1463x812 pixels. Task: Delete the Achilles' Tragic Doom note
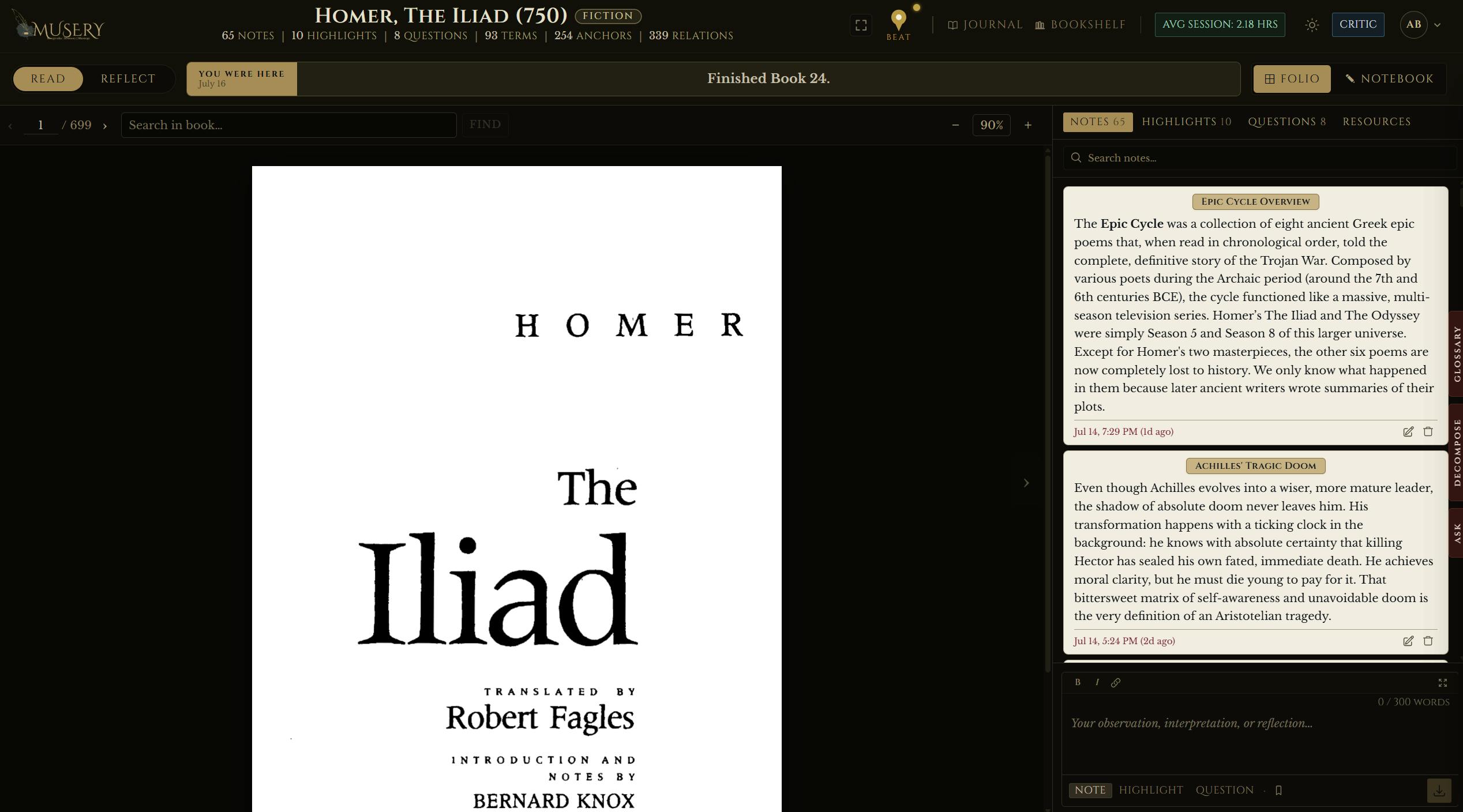(1428, 641)
